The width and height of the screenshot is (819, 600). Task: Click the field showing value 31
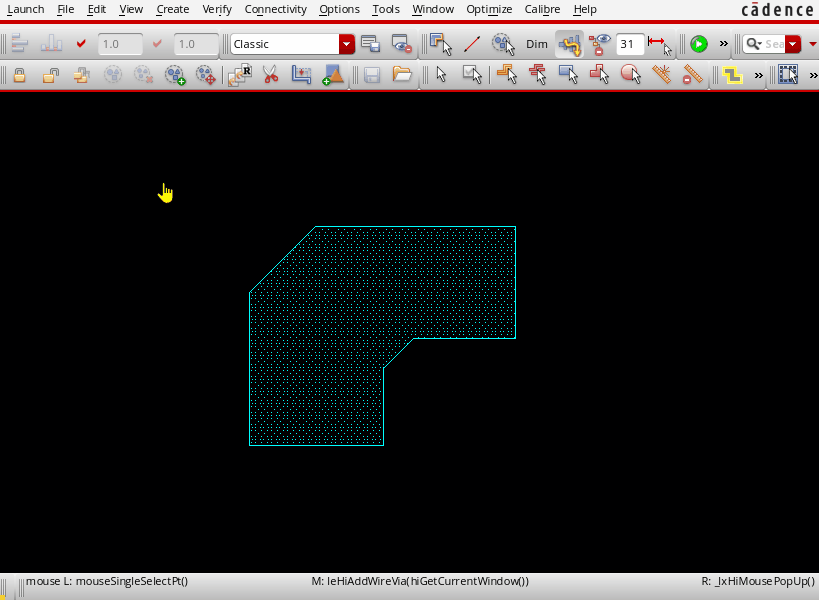[x=630, y=44]
